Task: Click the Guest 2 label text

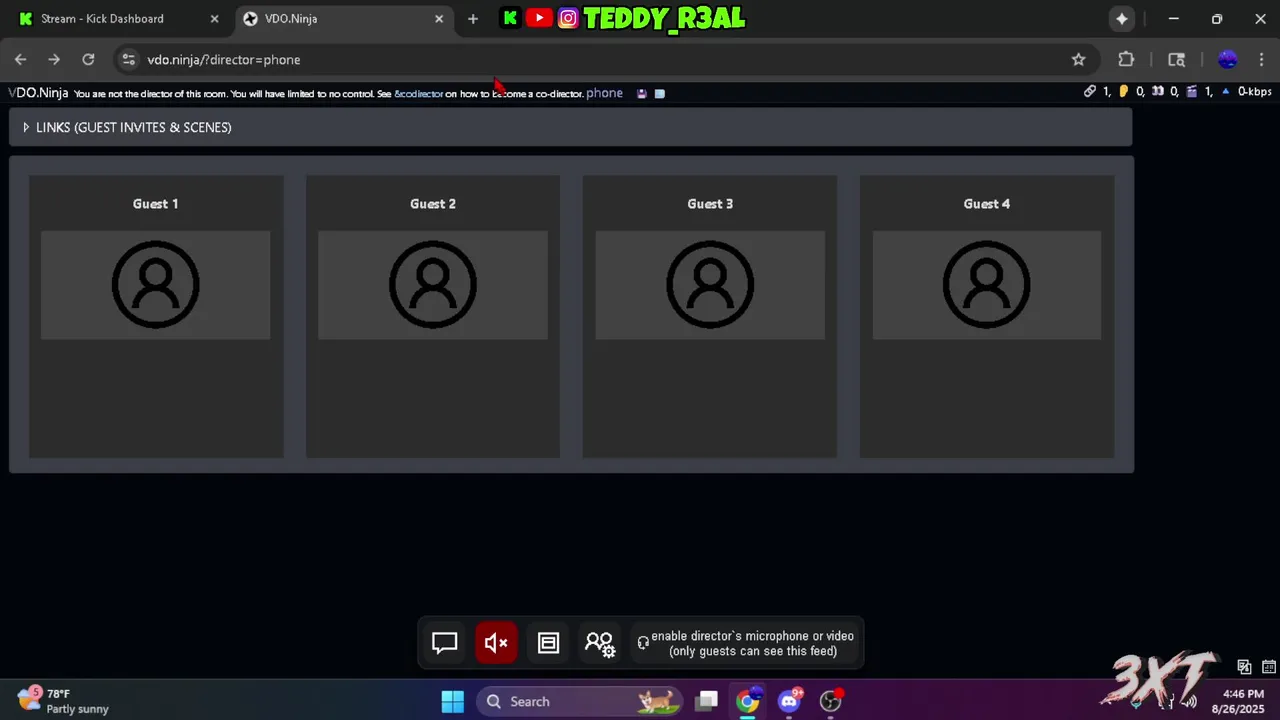Action: 433,204
